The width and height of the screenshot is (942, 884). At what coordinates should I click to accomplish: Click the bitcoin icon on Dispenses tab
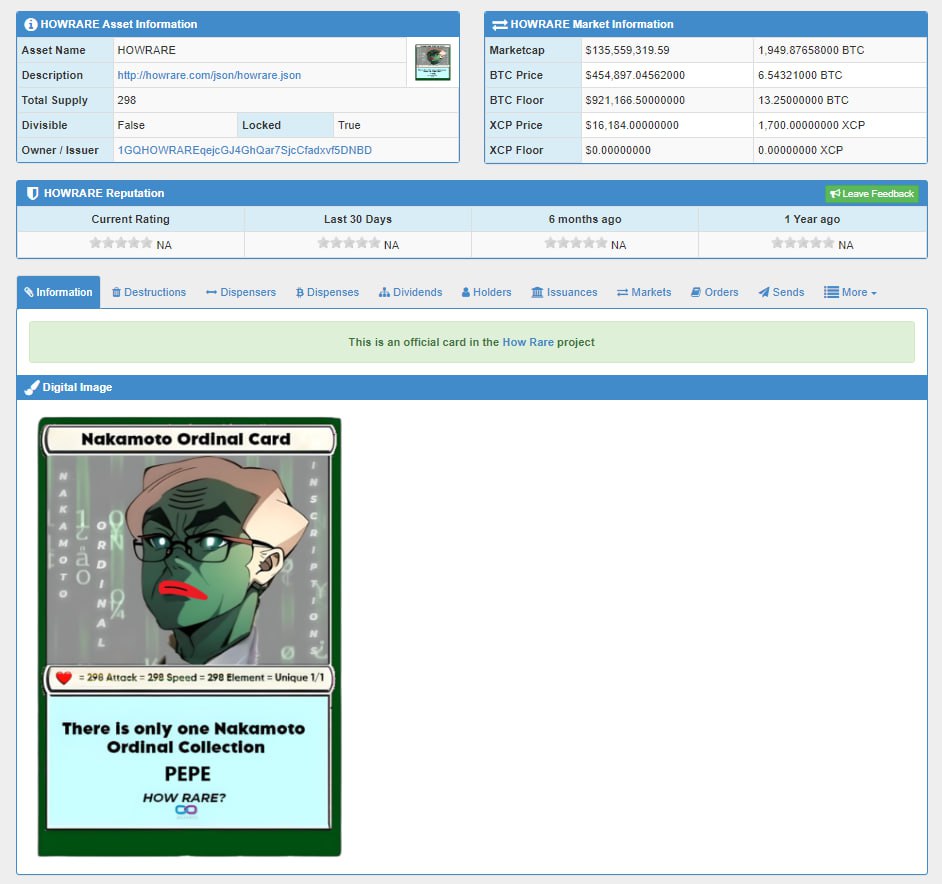coord(300,293)
